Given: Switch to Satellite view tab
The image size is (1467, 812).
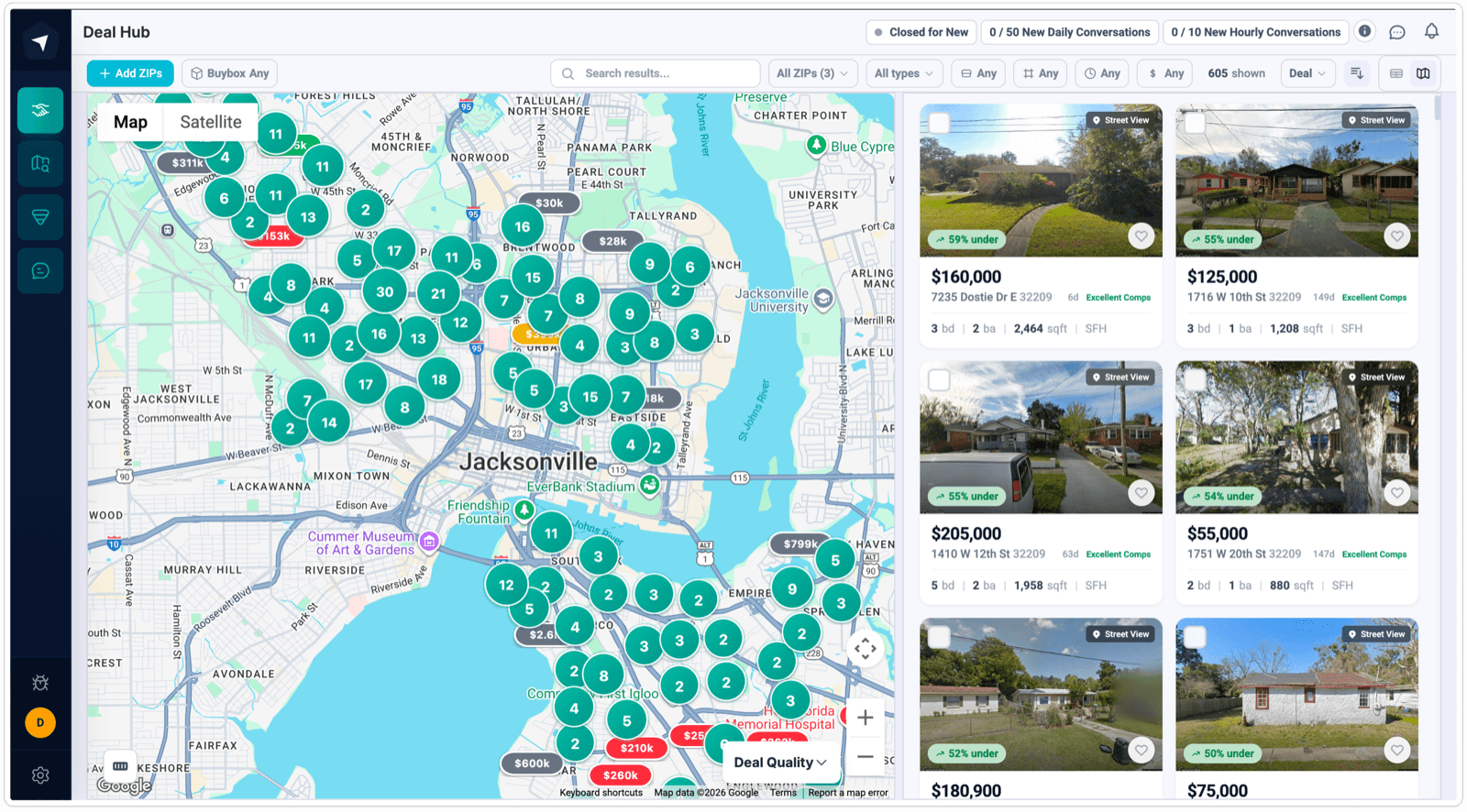Looking at the screenshot, I should (x=211, y=122).
